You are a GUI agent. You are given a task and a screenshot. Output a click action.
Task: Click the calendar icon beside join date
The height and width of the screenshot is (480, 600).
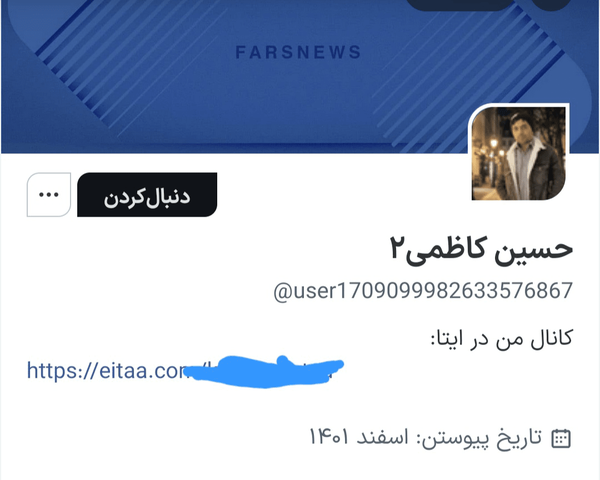click(561, 438)
